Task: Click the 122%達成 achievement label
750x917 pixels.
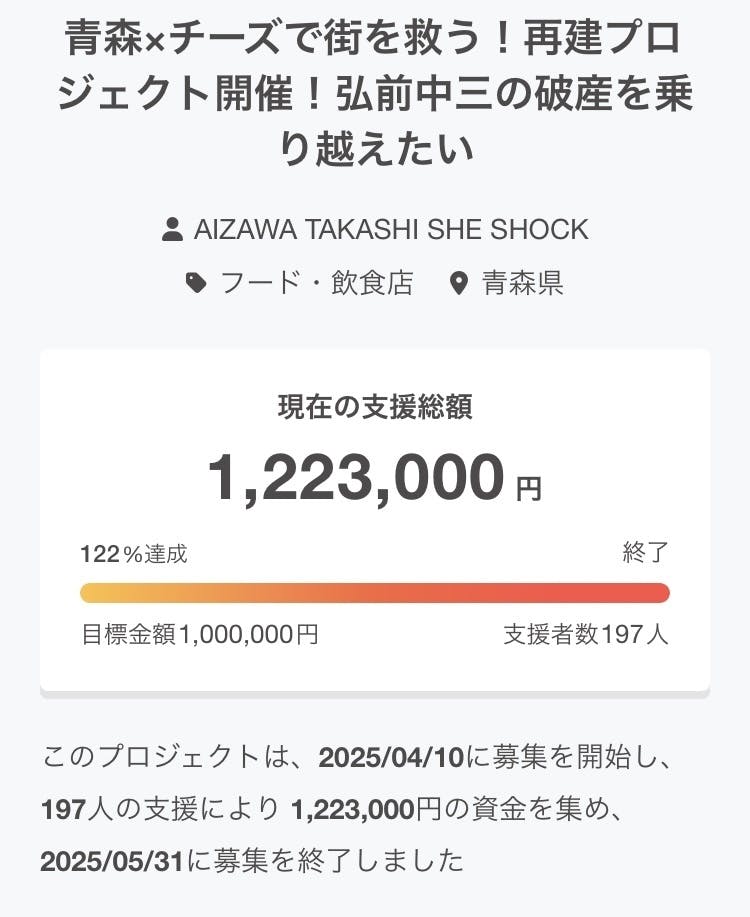Action: click(x=134, y=553)
